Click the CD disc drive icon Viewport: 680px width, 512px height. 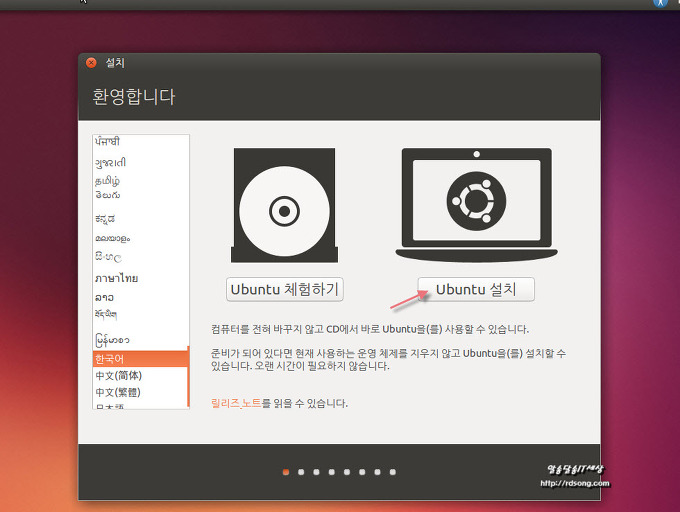pos(284,207)
